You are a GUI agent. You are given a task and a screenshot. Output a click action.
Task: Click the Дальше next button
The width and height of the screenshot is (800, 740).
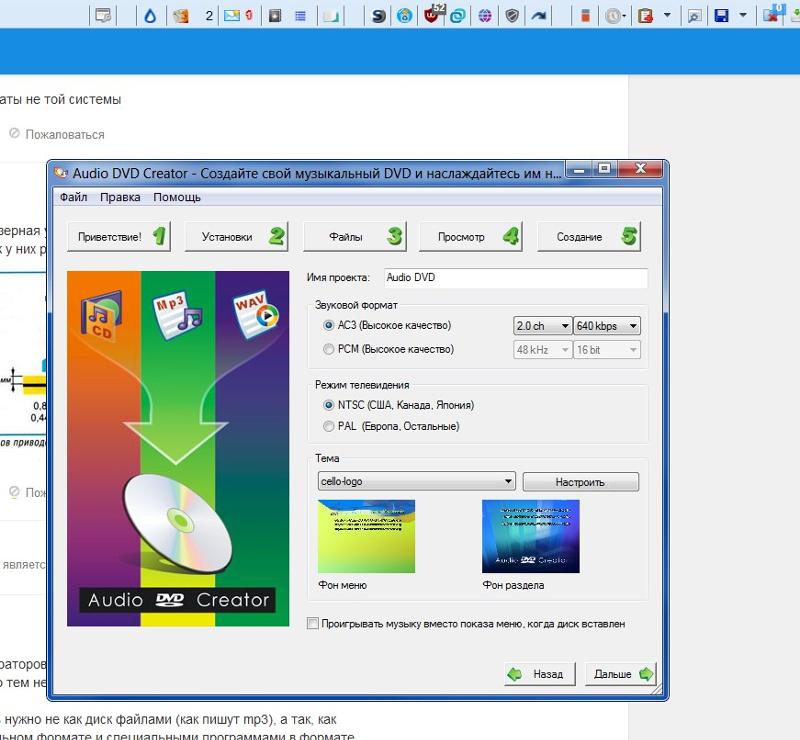coord(620,674)
